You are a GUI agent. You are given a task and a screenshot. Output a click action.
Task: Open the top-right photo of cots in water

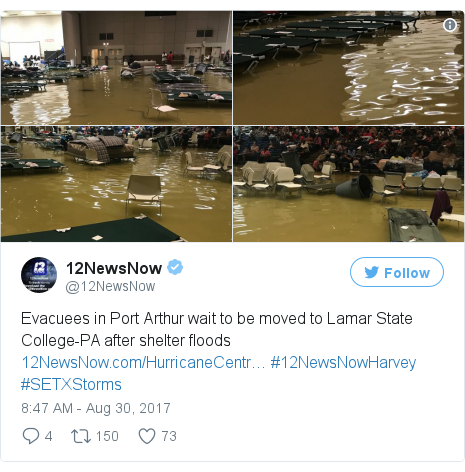(348, 68)
